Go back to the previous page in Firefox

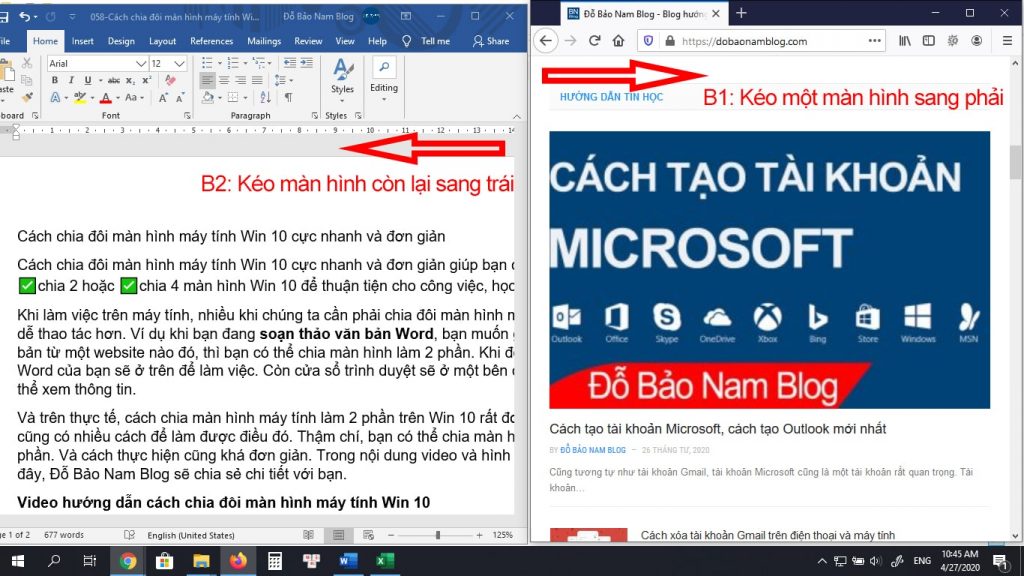(546, 40)
